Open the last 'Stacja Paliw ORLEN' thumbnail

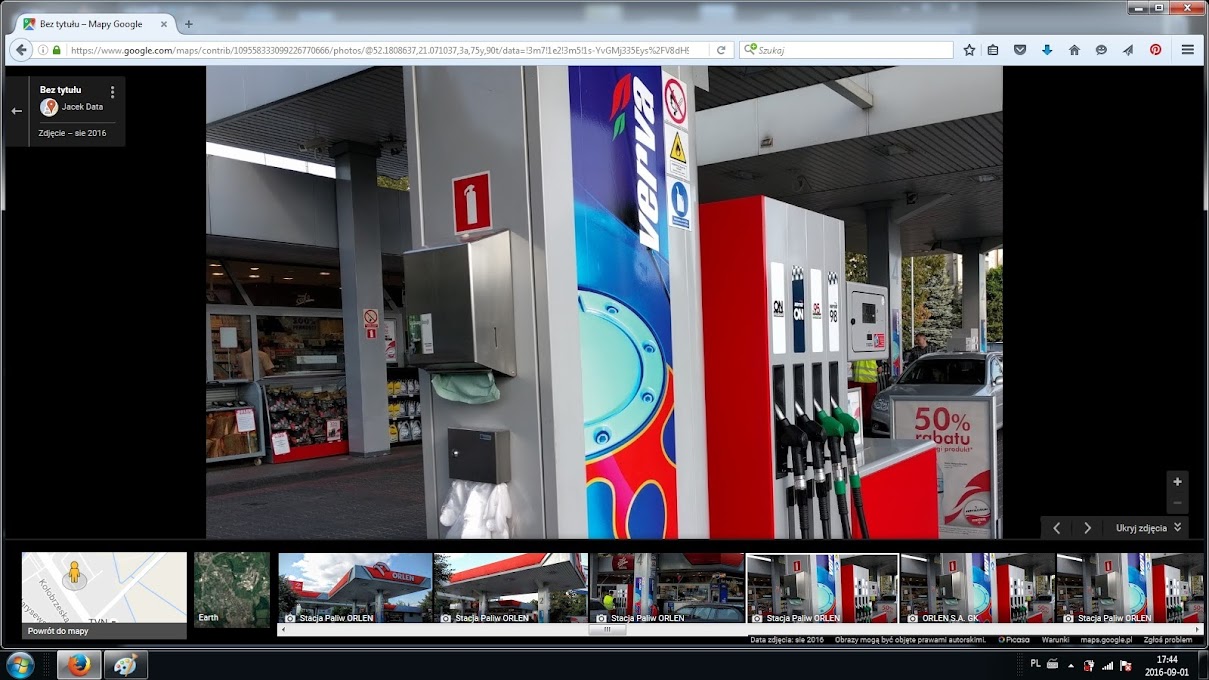(x=1130, y=588)
